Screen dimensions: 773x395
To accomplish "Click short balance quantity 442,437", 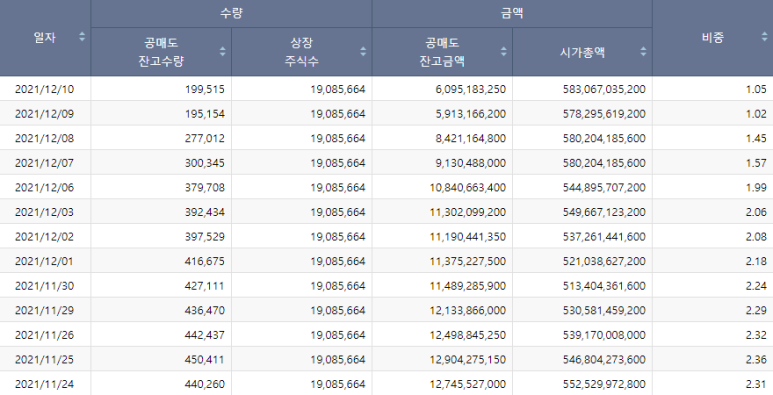I will click(205, 335).
